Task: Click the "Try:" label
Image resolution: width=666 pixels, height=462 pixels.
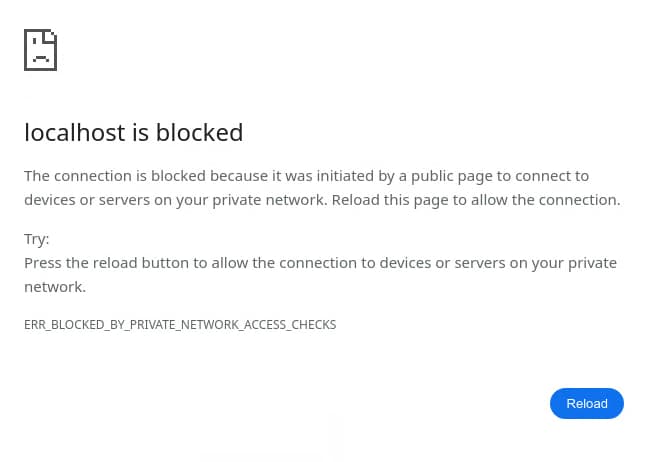Action: tap(37, 239)
